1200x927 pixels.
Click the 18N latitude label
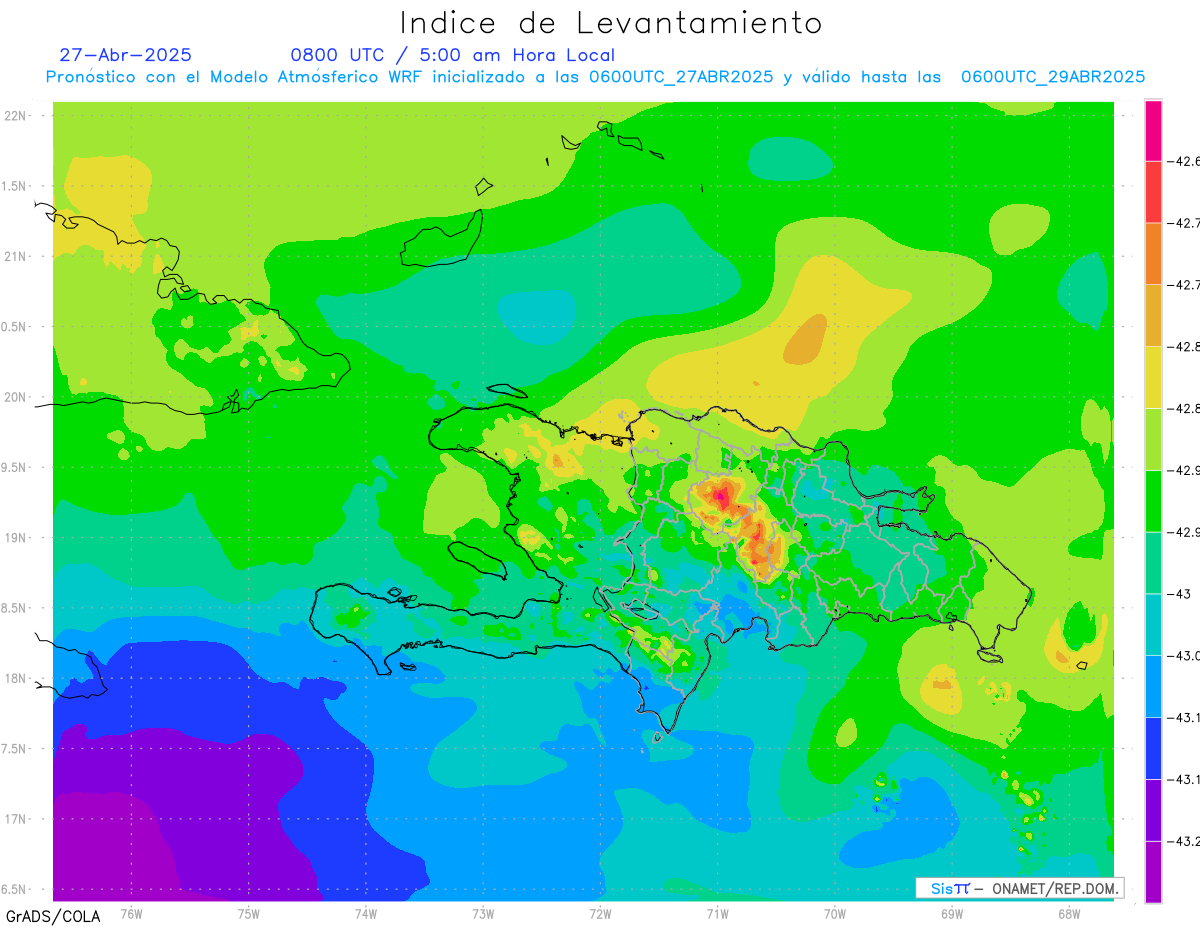pos(15,678)
